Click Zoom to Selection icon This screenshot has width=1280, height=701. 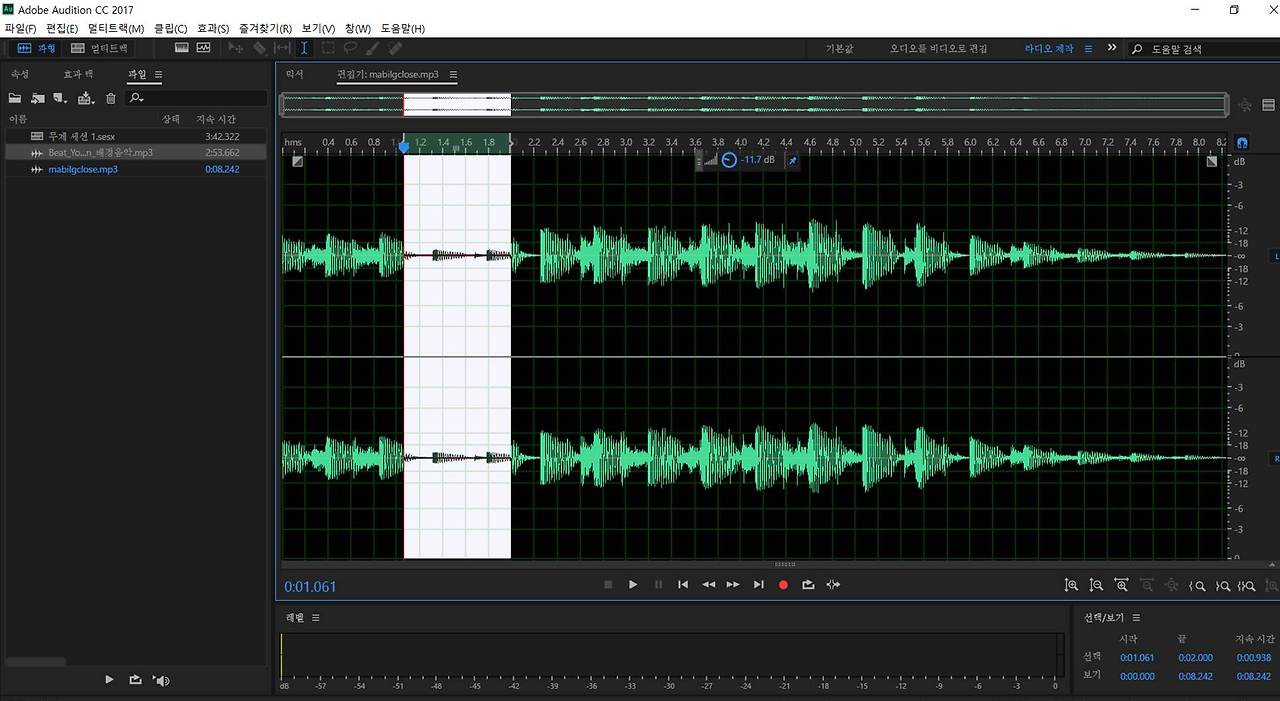(x=1246, y=585)
